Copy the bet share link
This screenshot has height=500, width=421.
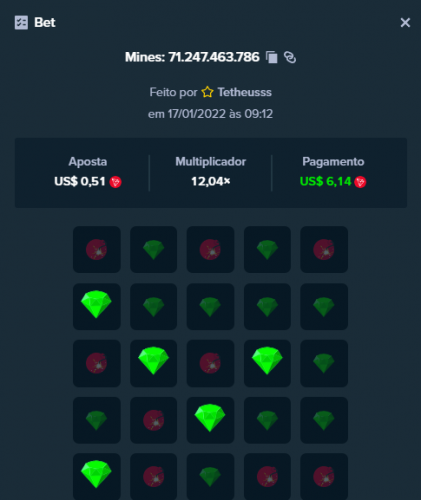tap(290, 57)
